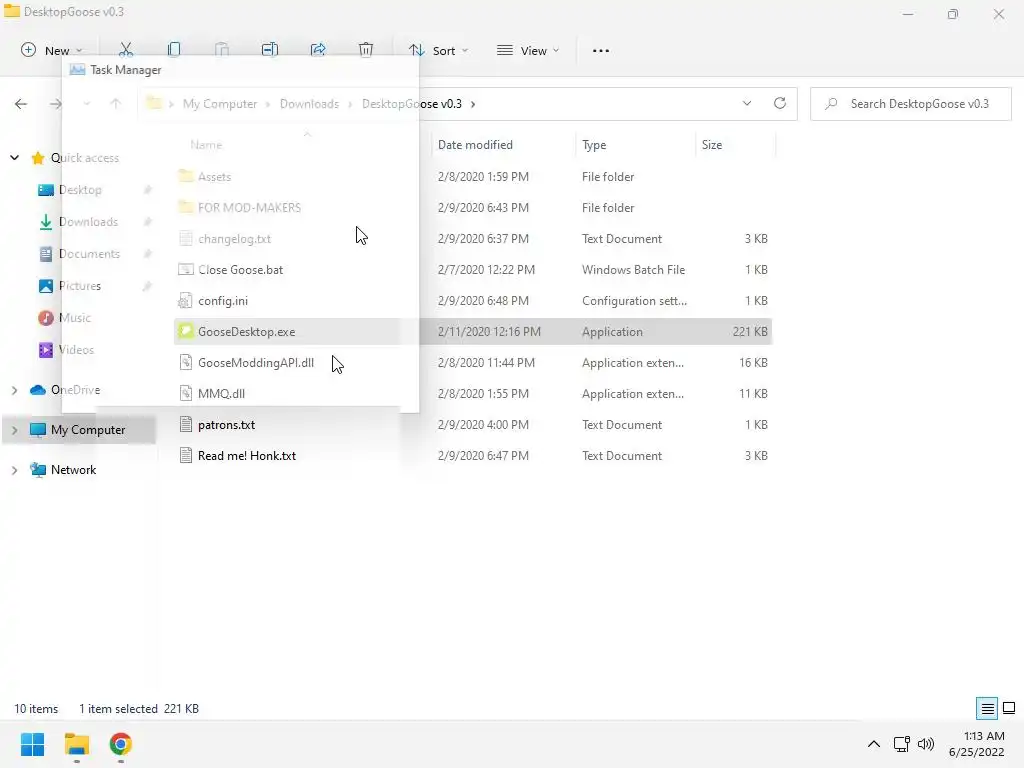
Task: Select MMQ.dll file
Action: 221,394
